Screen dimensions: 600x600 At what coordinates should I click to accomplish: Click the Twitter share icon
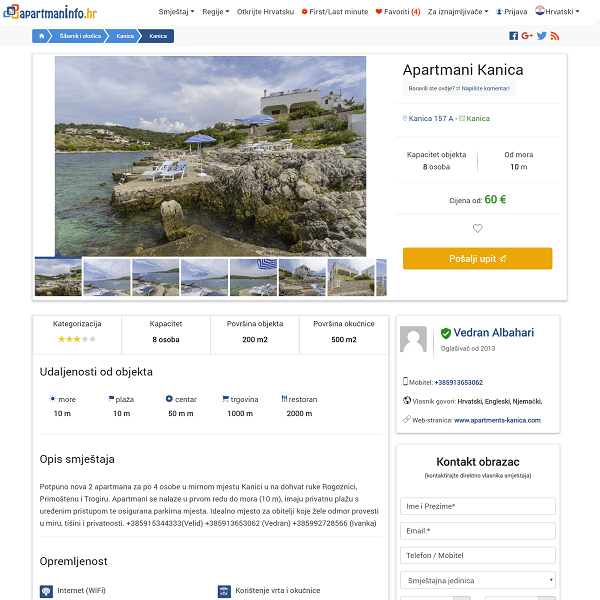[542, 36]
